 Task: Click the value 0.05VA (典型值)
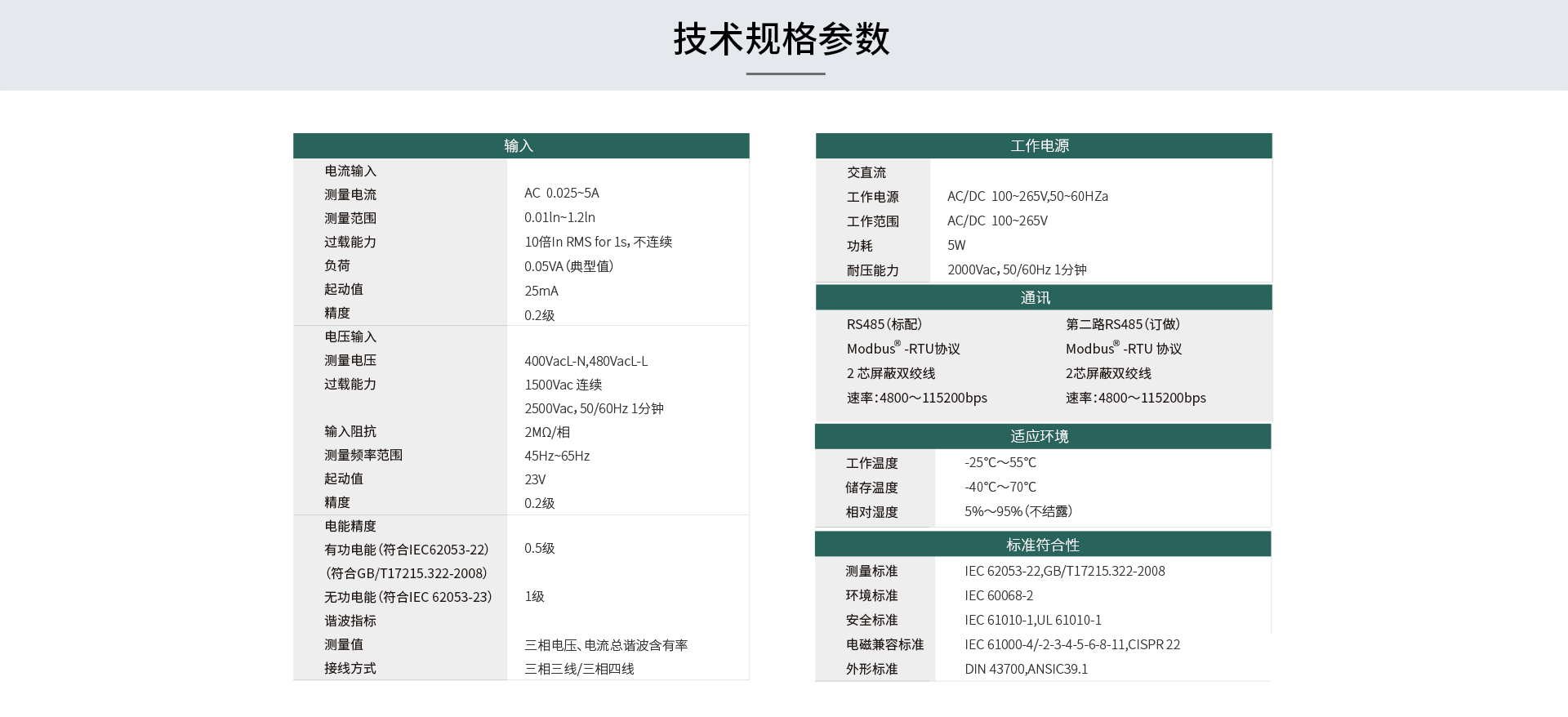(x=569, y=266)
